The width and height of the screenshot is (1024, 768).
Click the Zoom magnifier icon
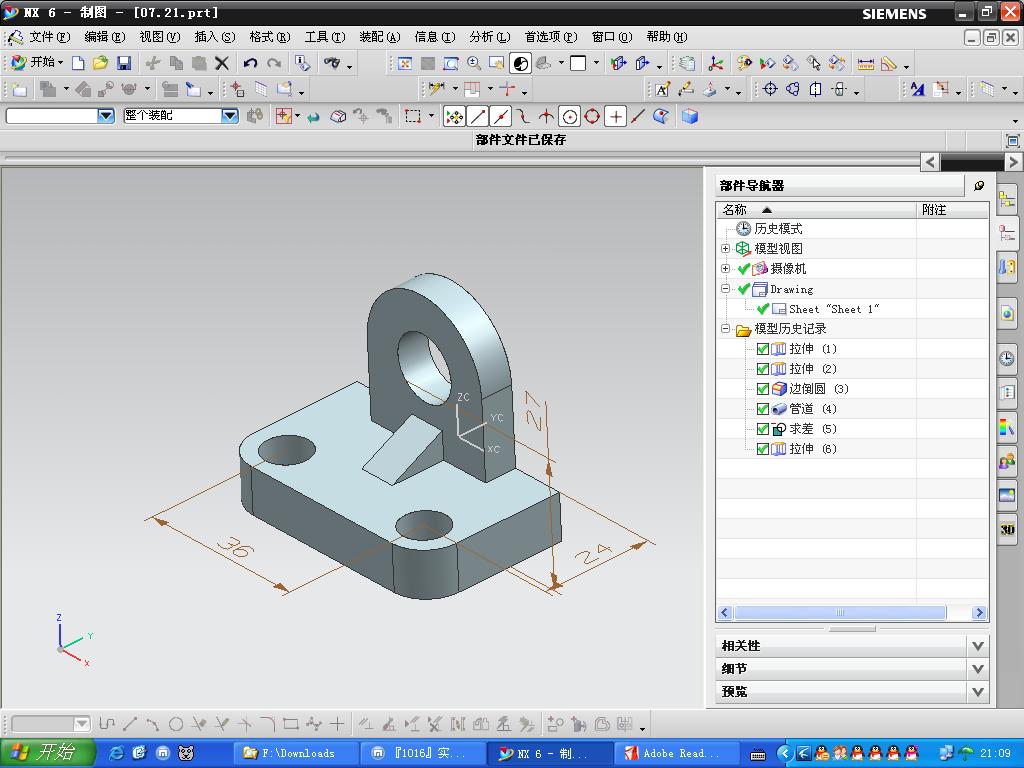click(474, 63)
